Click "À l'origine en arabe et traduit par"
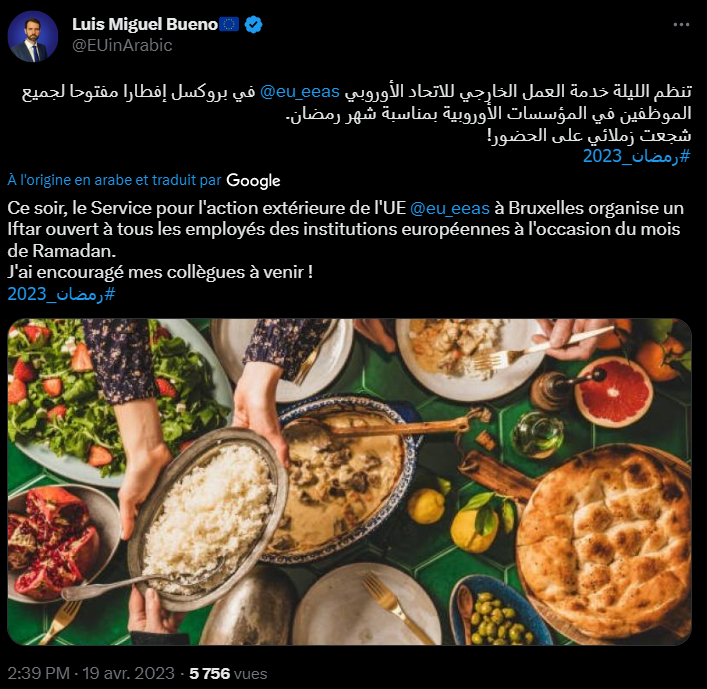Viewport: 707px width, 689px height. click(x=114, y=180)
